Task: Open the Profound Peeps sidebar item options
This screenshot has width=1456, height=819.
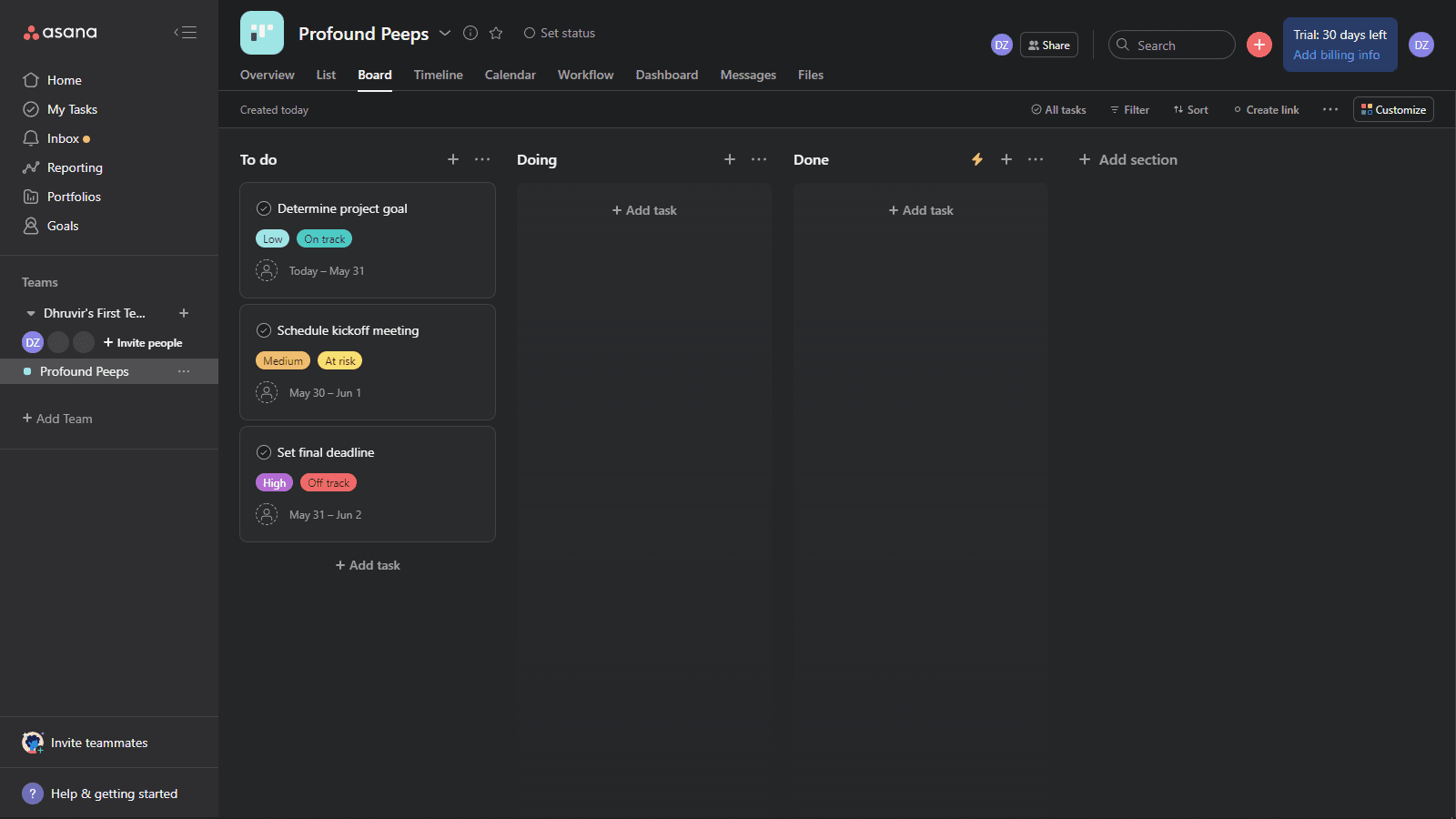Action: click(x=184, y=371)
